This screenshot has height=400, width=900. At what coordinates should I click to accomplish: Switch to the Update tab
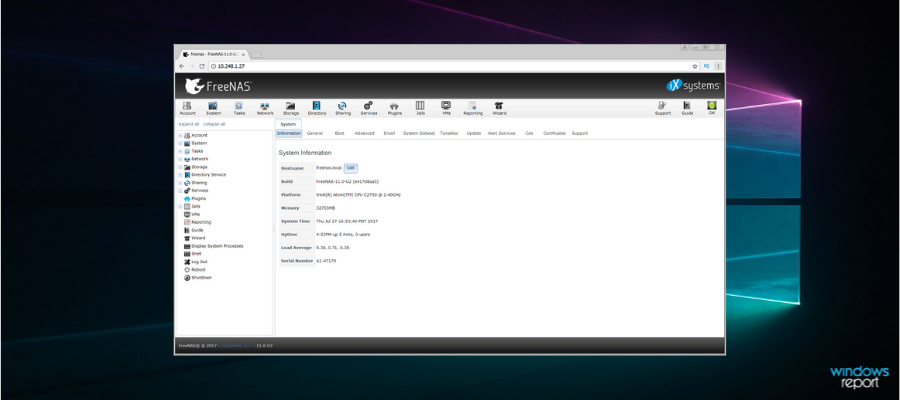tap(474, 133)
